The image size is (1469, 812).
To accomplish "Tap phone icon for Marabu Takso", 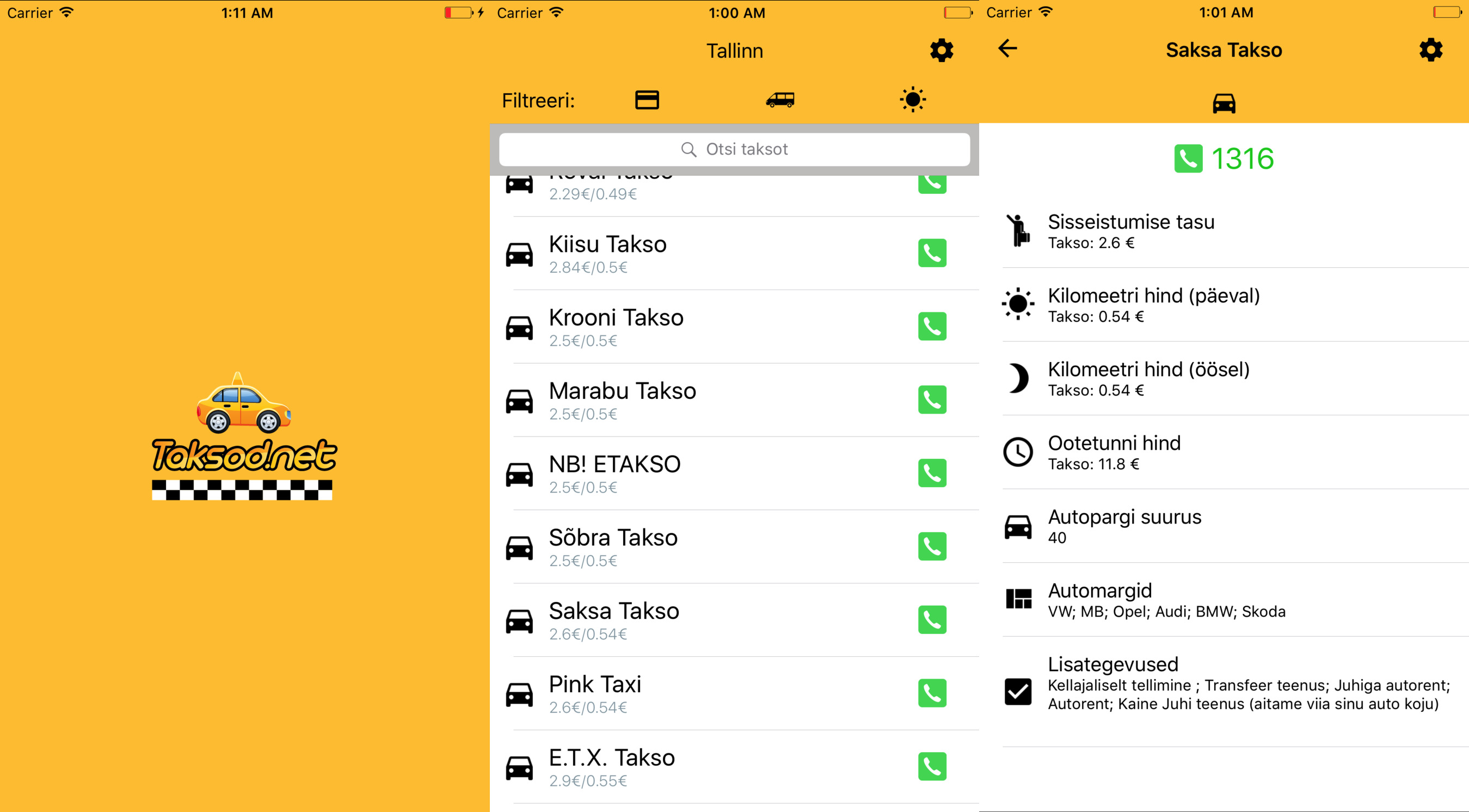I will (x=932, y=399).
